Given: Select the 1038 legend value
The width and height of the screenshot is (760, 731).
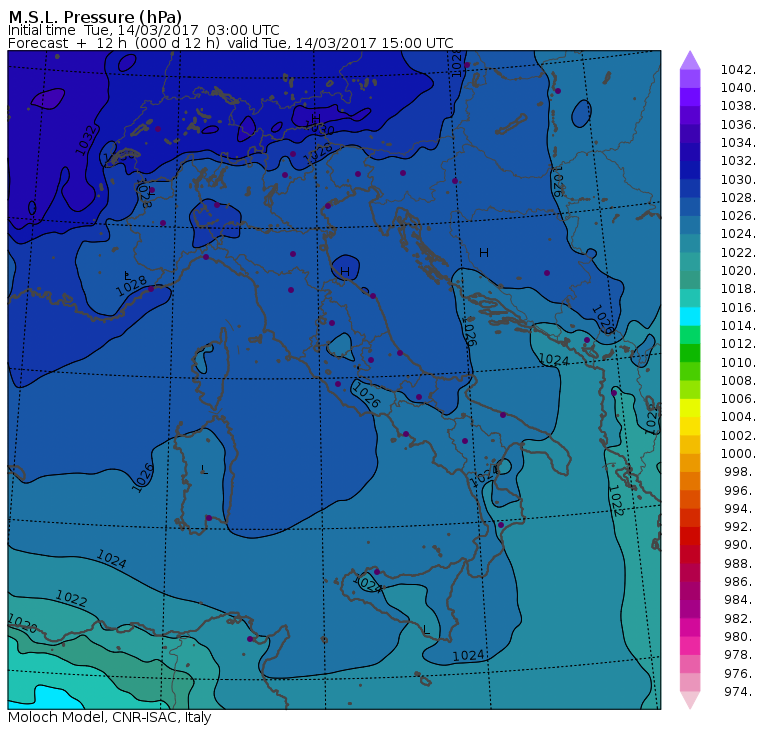Looking at the screenshot, I should coord(738,106).
